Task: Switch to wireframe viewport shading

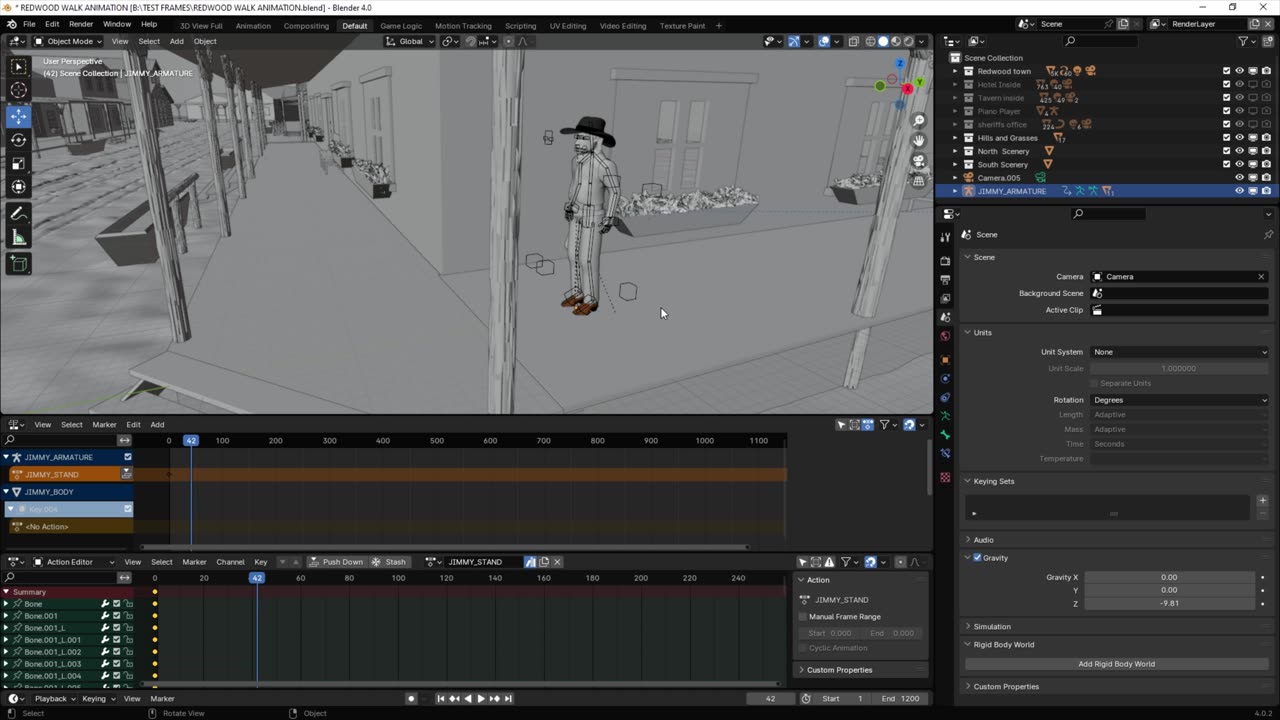Action: (869, 41)
